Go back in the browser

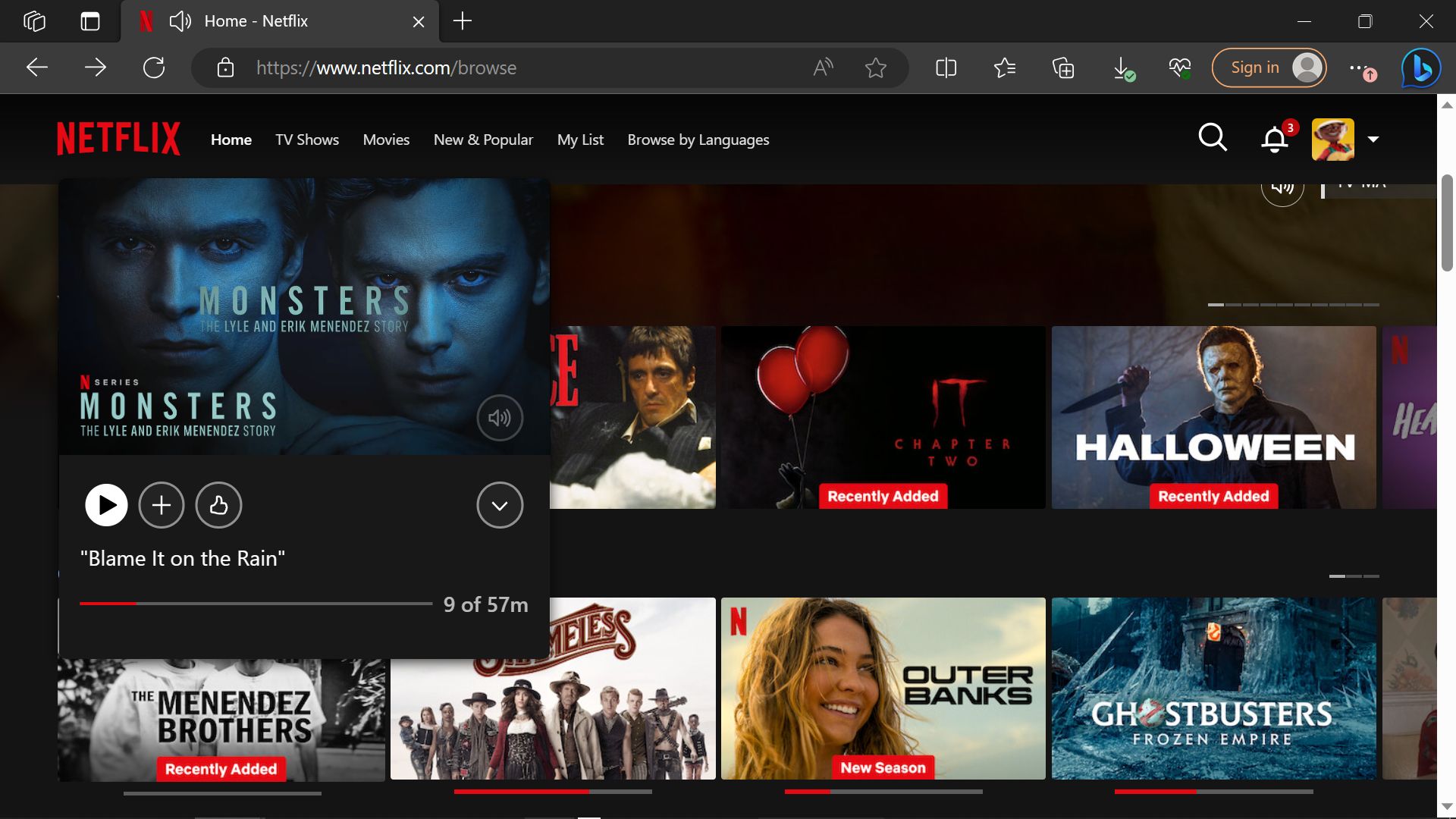point(37,68)
